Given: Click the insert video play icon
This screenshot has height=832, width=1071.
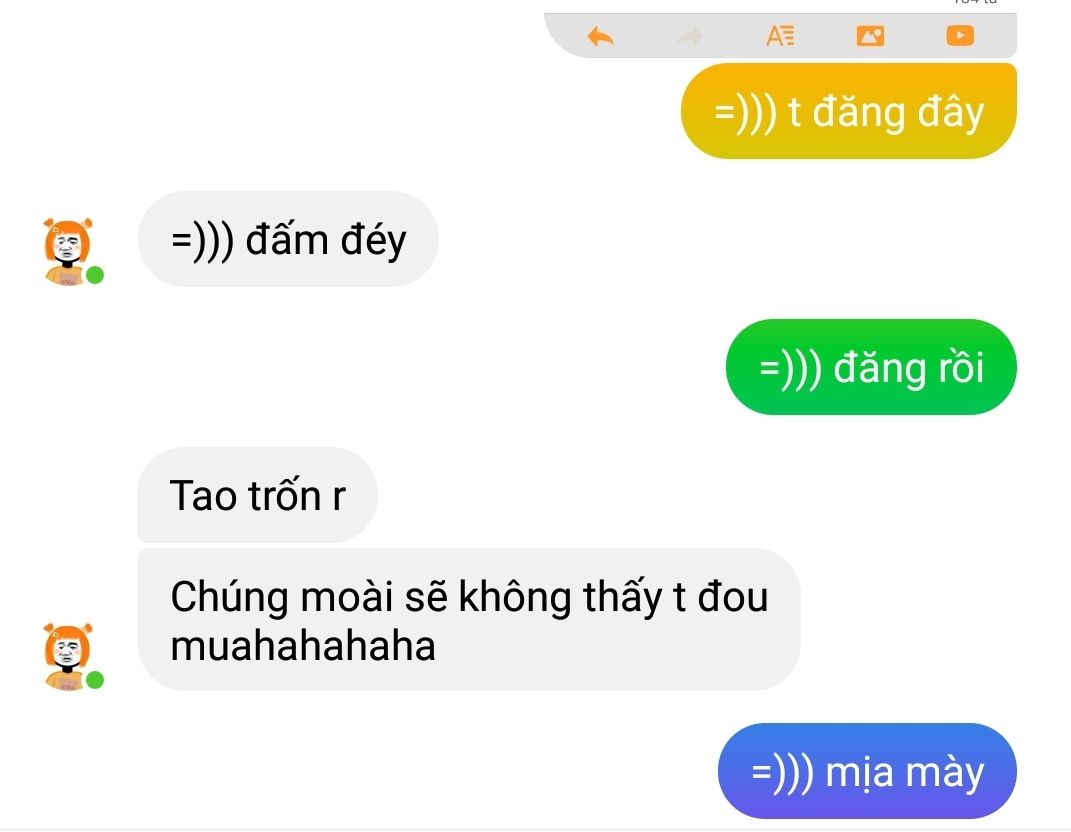Looking at the screenshot, I should point(960,36).
